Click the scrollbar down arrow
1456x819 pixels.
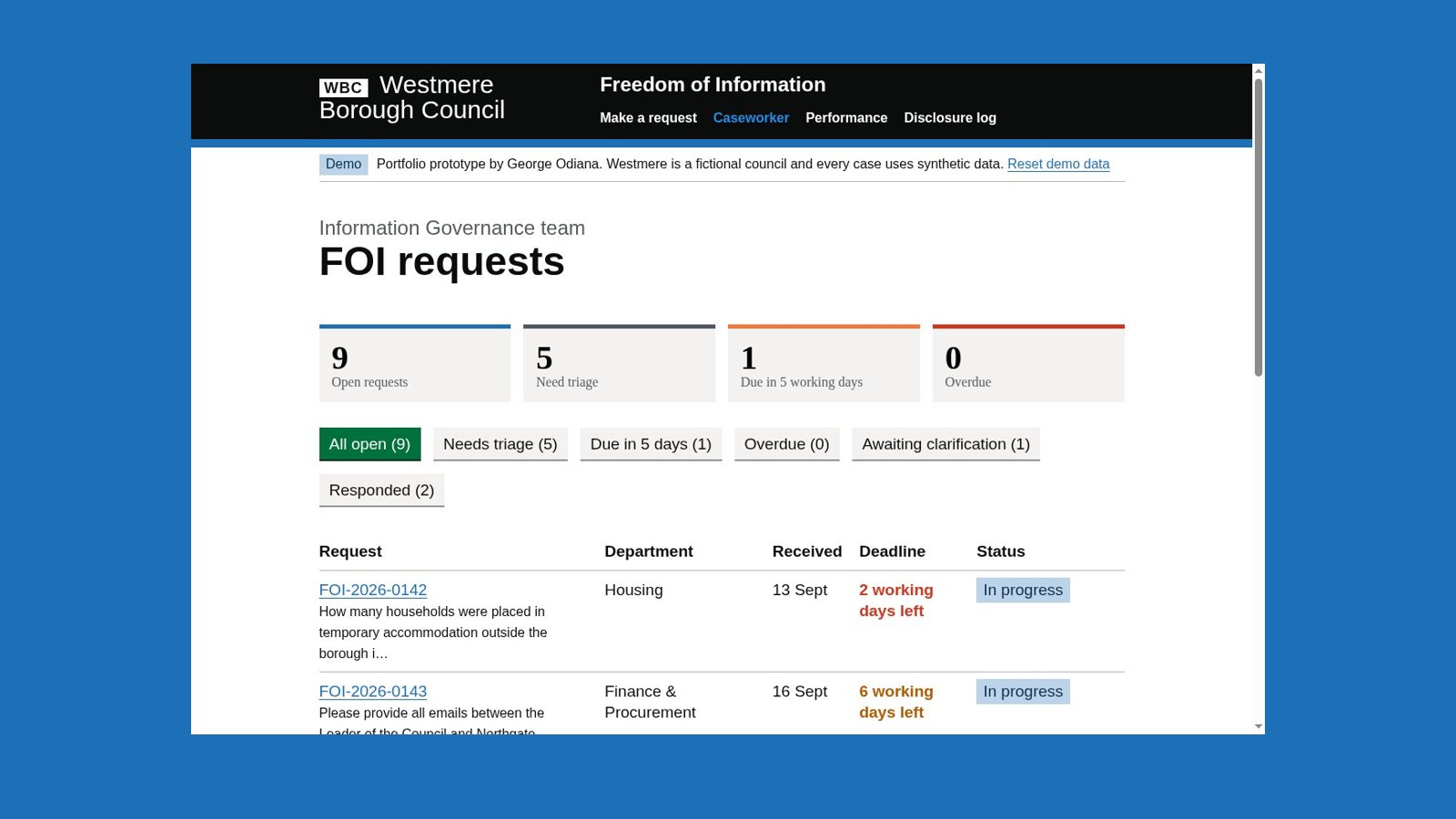coord(1259,726)
